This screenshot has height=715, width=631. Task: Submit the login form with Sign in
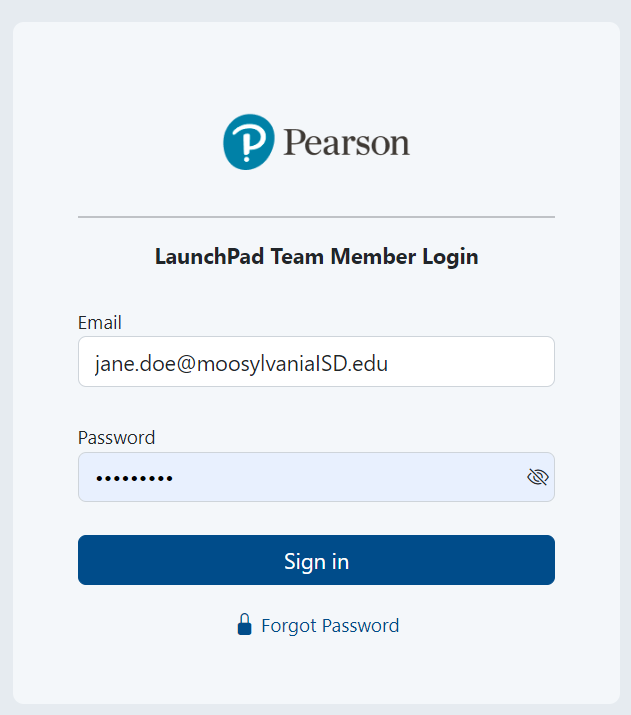pyautogui.click(x=316, y=560)
